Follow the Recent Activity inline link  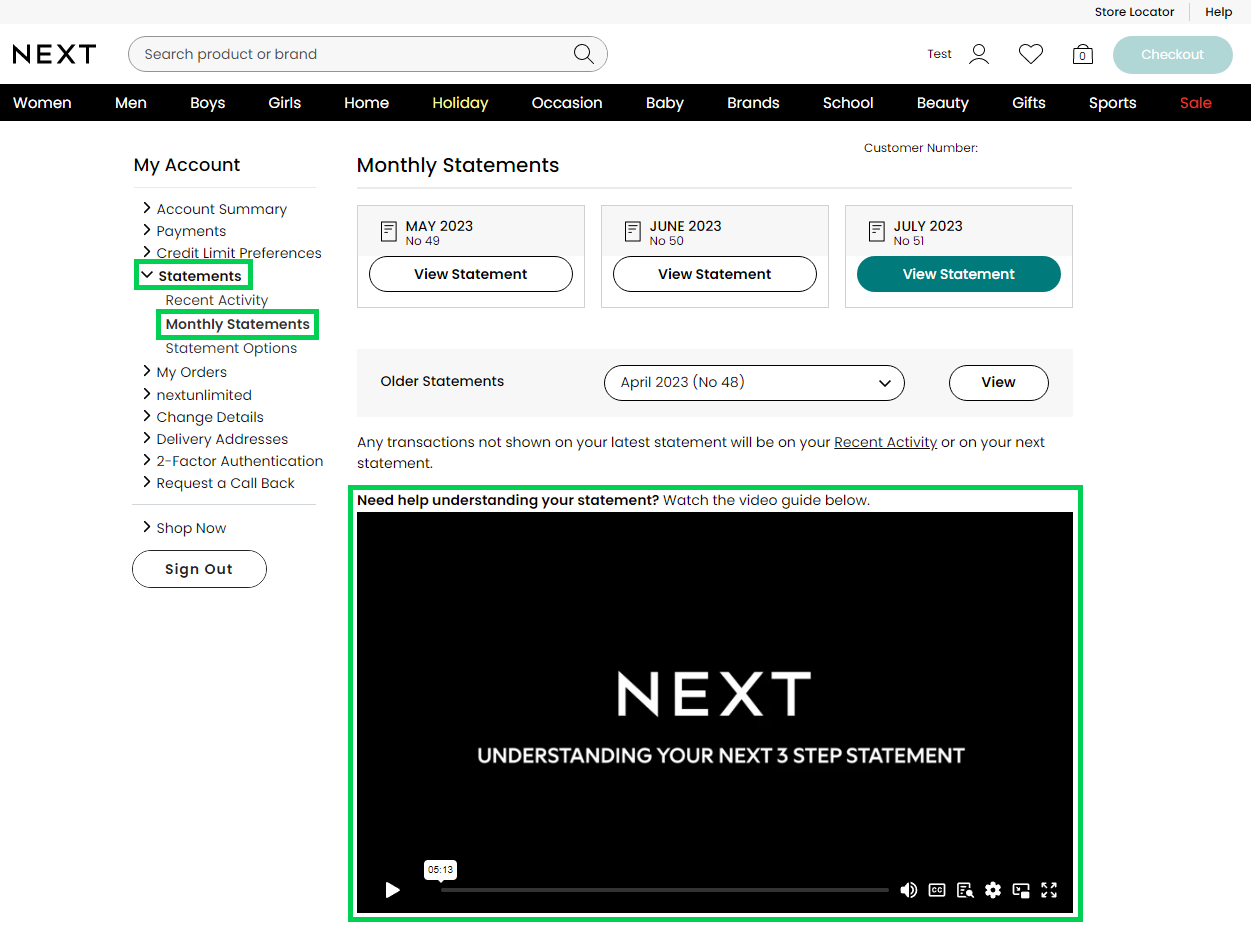(x=886, y=442)
